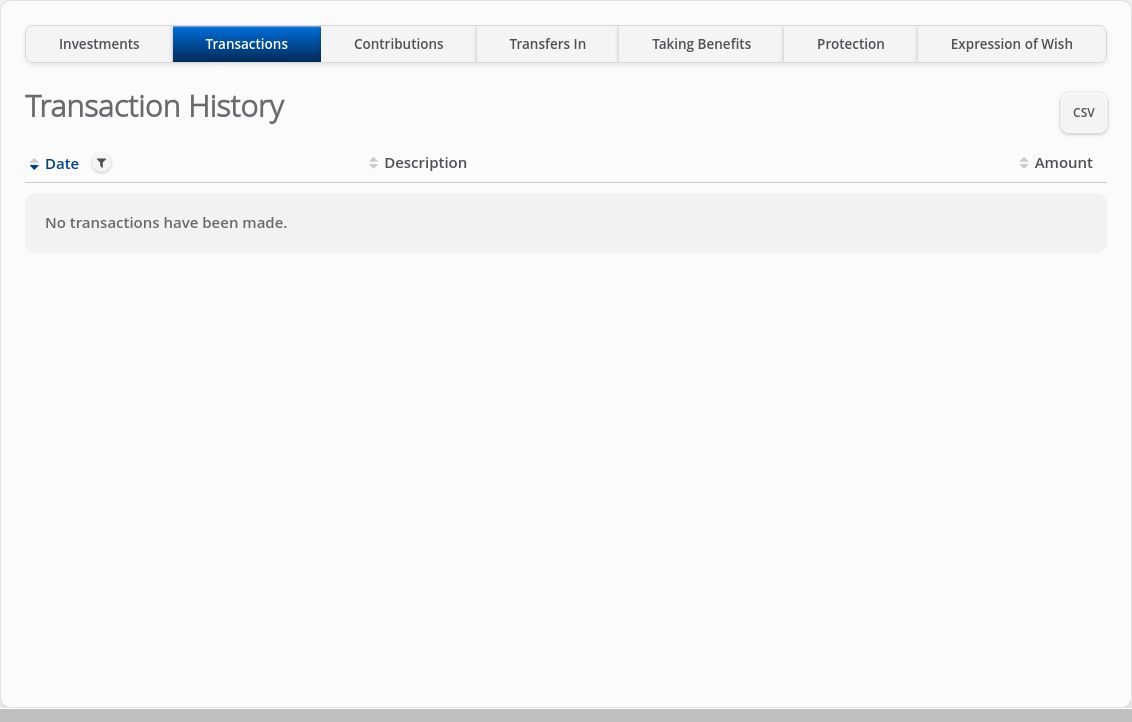Open the Date filter funnel icon

tap(102, 163)
